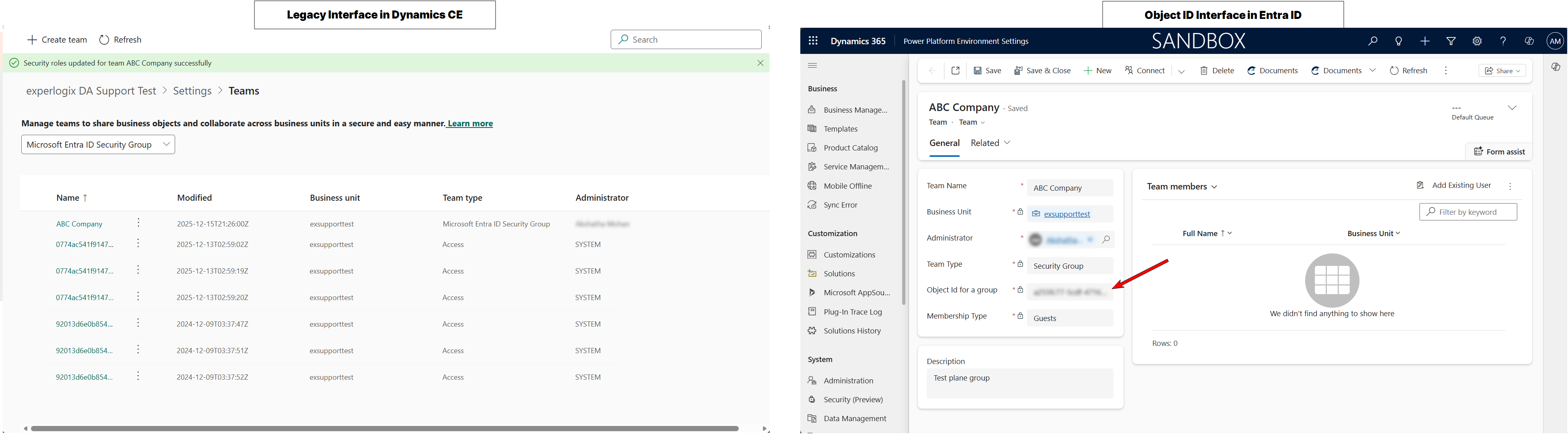Image resolution: width=1568 pixels, height=434 pixels.
Task: Open command bar more options ellipsis
Action: click(1446, 71)
